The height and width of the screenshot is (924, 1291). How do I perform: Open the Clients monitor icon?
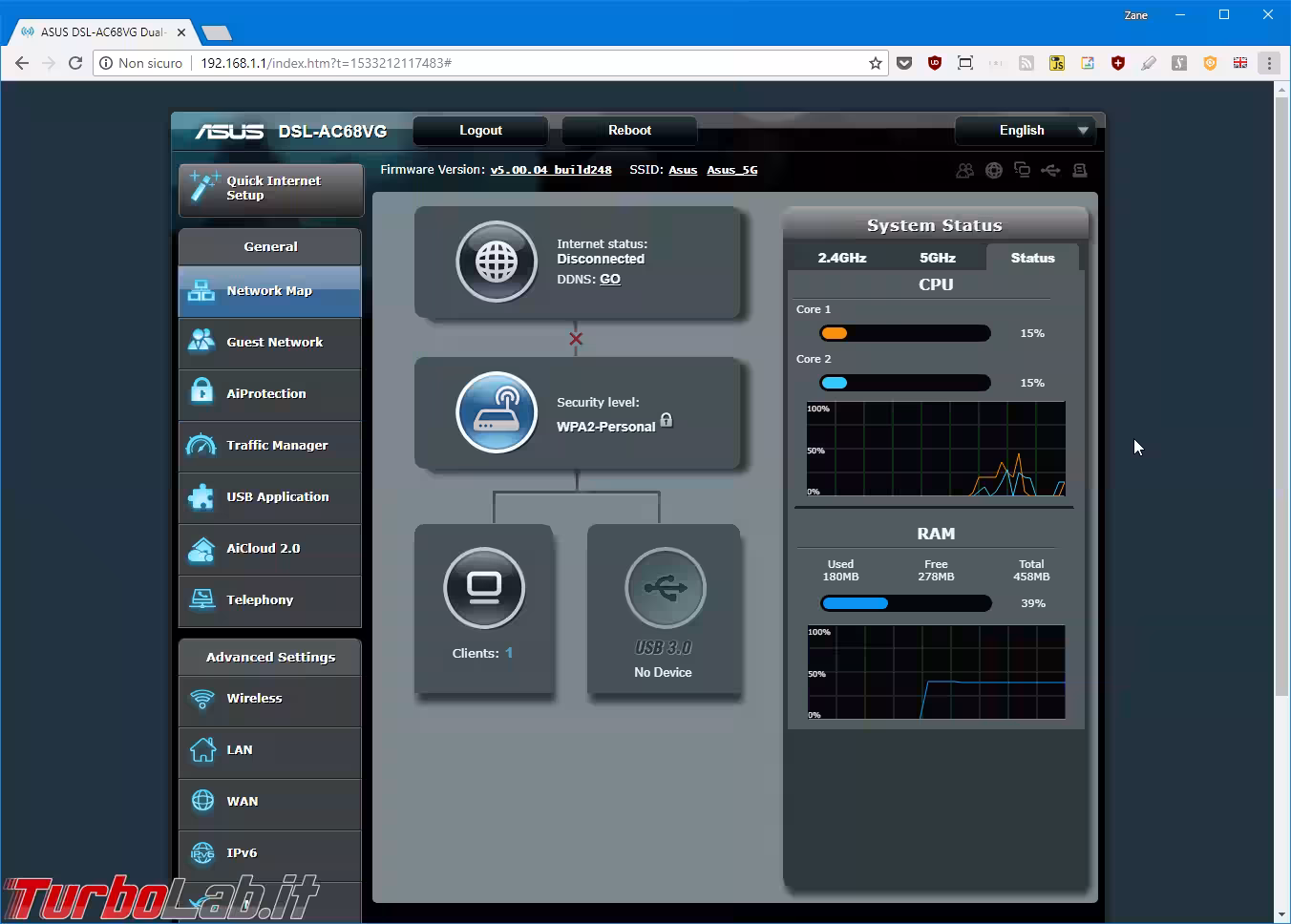(x=484, y=588)
